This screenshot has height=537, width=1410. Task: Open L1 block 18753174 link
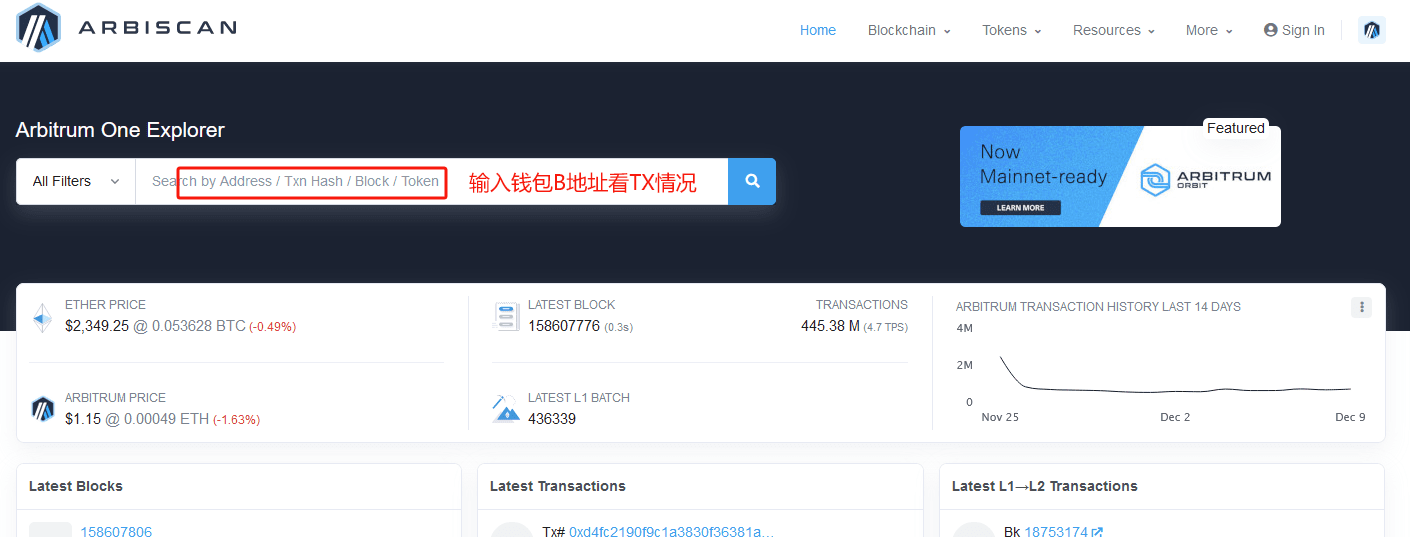pyautogui.click(x=1056, y=531)
